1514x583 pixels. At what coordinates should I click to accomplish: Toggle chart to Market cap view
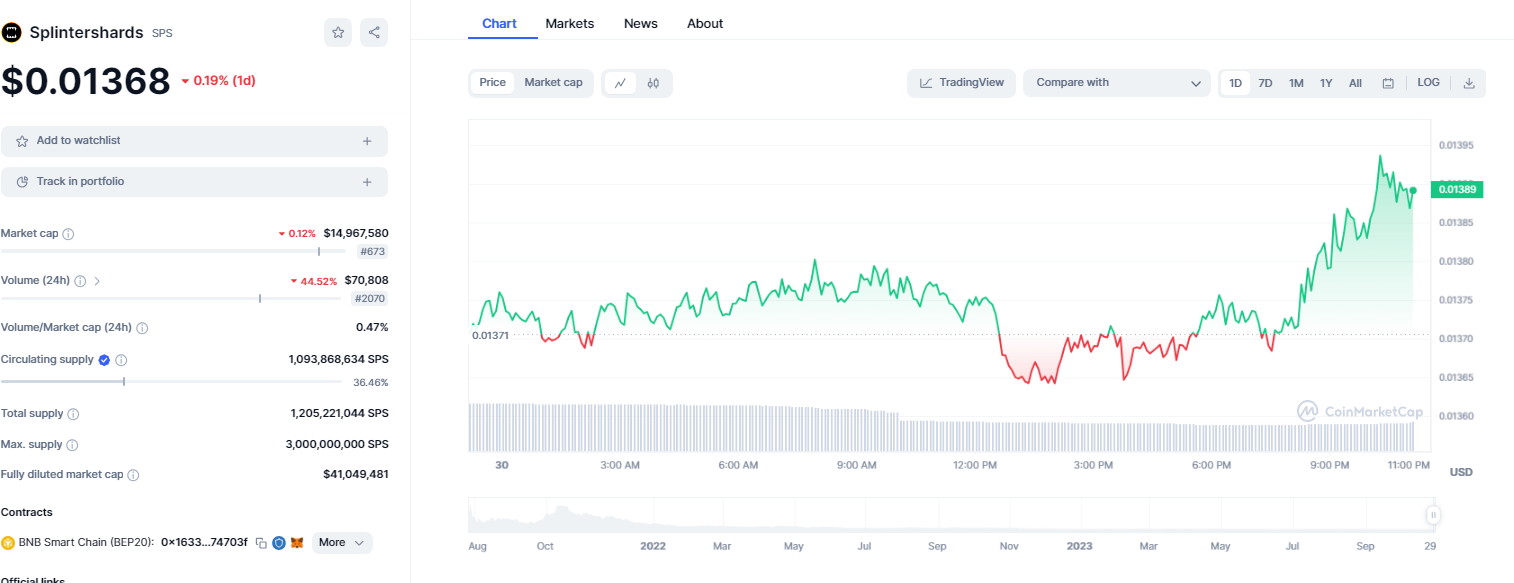click(x=553, y=83)
